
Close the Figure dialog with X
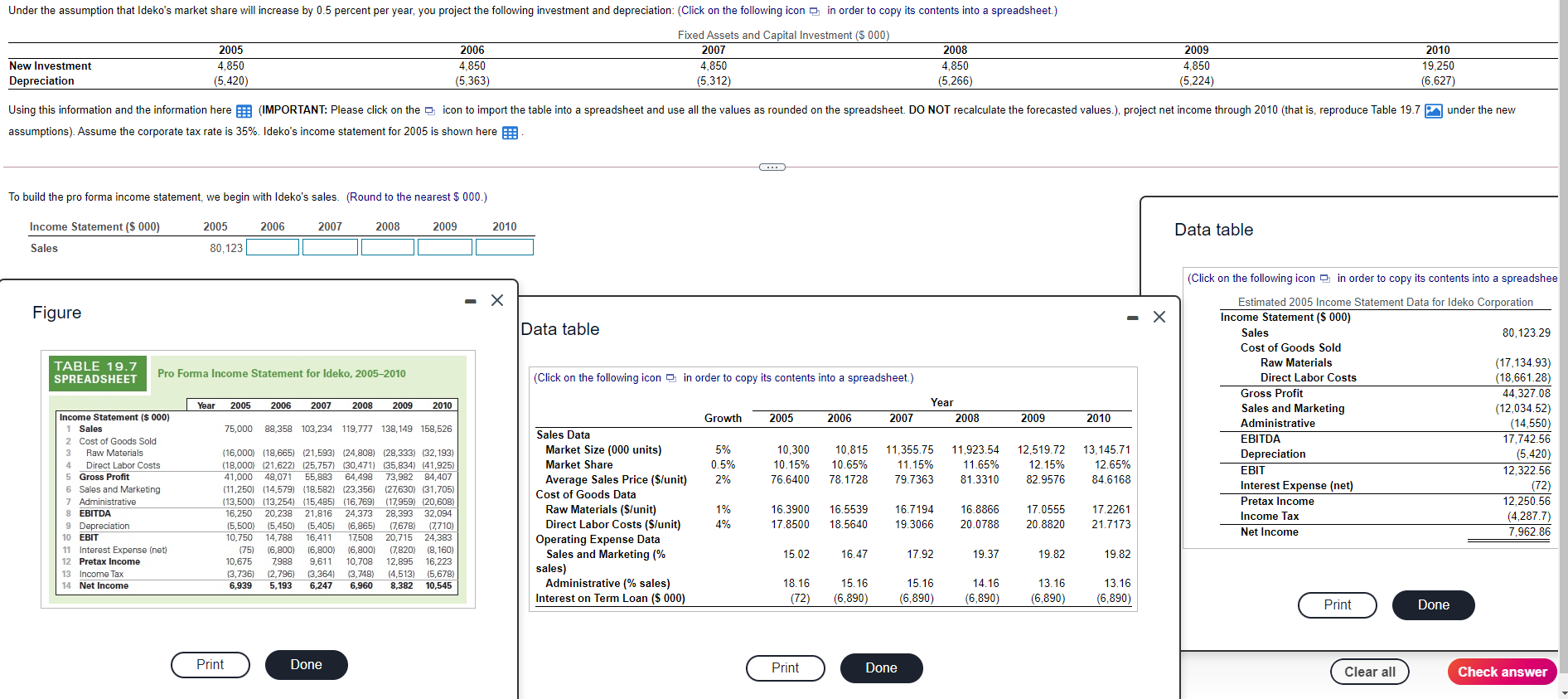(497, 300)
